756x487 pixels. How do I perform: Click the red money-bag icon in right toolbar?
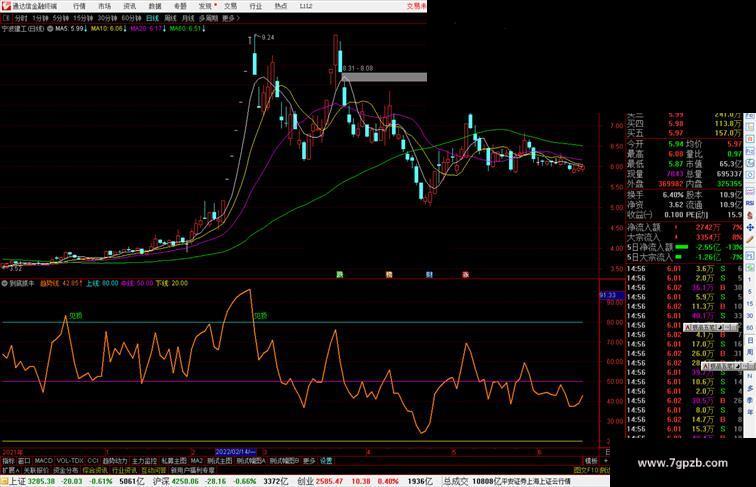click(750, 215)
